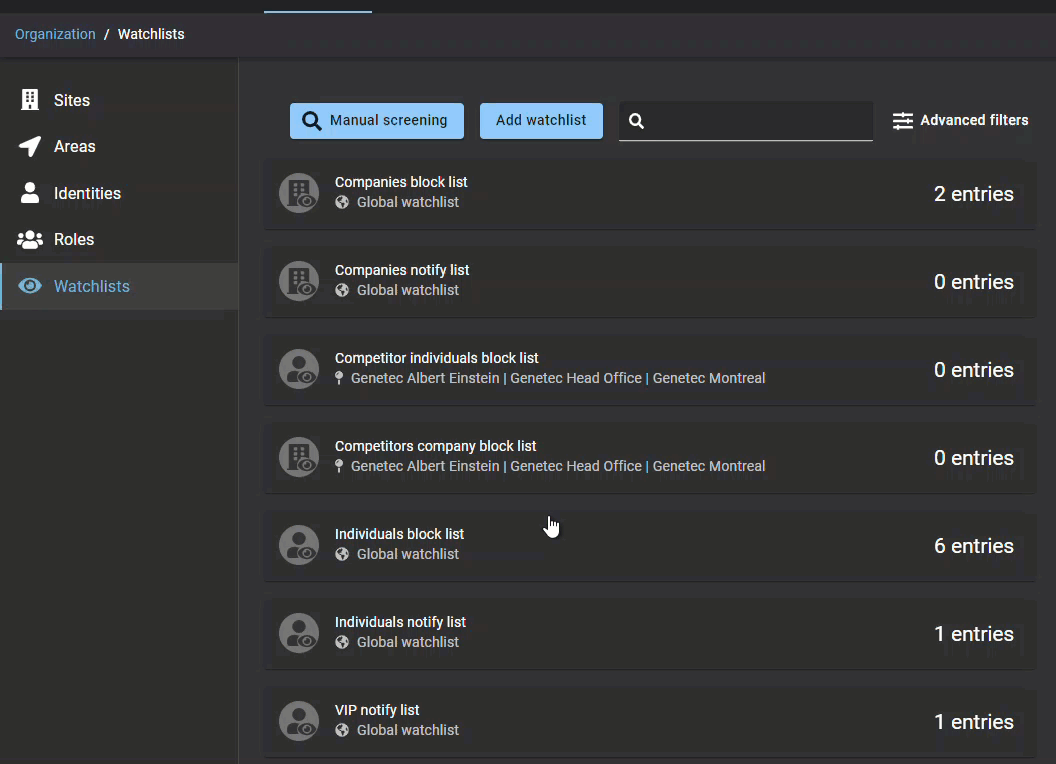Viewport: 1056px width, 764px height.
Task: Open the Roles menu item
Action: click(x=74, y=240)
